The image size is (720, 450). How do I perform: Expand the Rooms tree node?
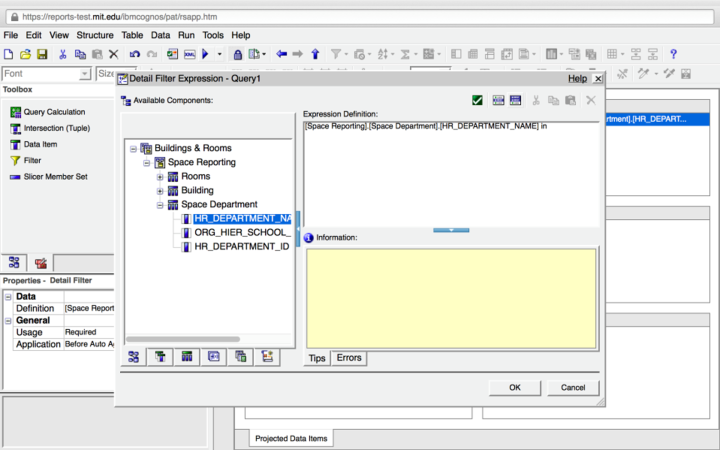pos(160,176)
